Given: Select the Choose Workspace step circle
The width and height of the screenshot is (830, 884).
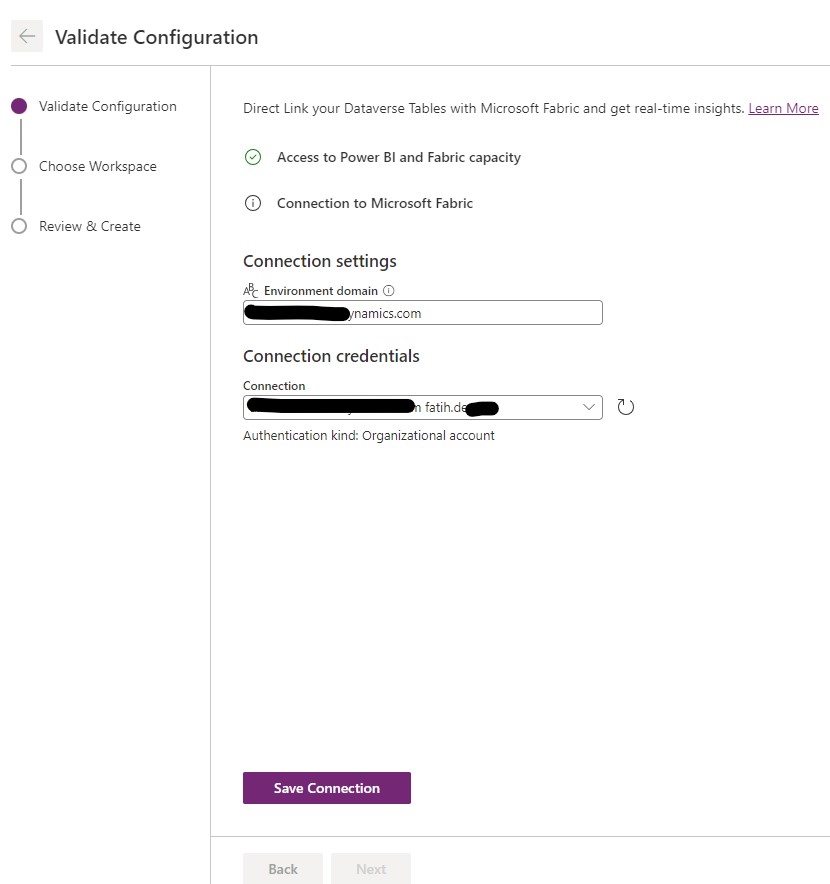Looking at the screenshot, I should point(19,166).
